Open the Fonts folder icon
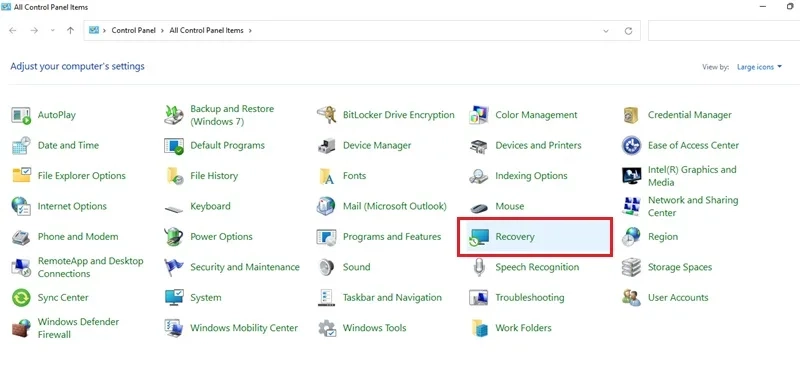The height and width of the screenshot is (375, 800). (326, 176)
